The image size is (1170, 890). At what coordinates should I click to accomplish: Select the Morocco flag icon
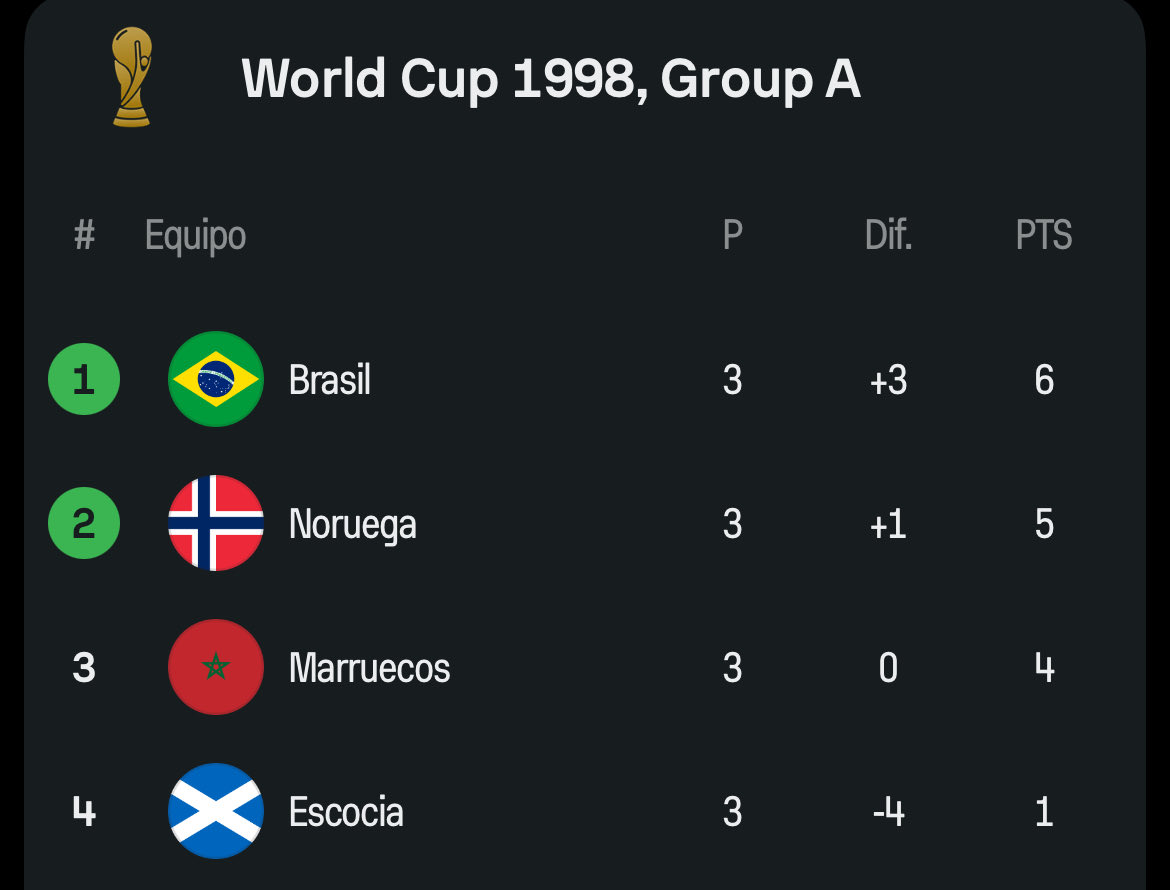216,667
